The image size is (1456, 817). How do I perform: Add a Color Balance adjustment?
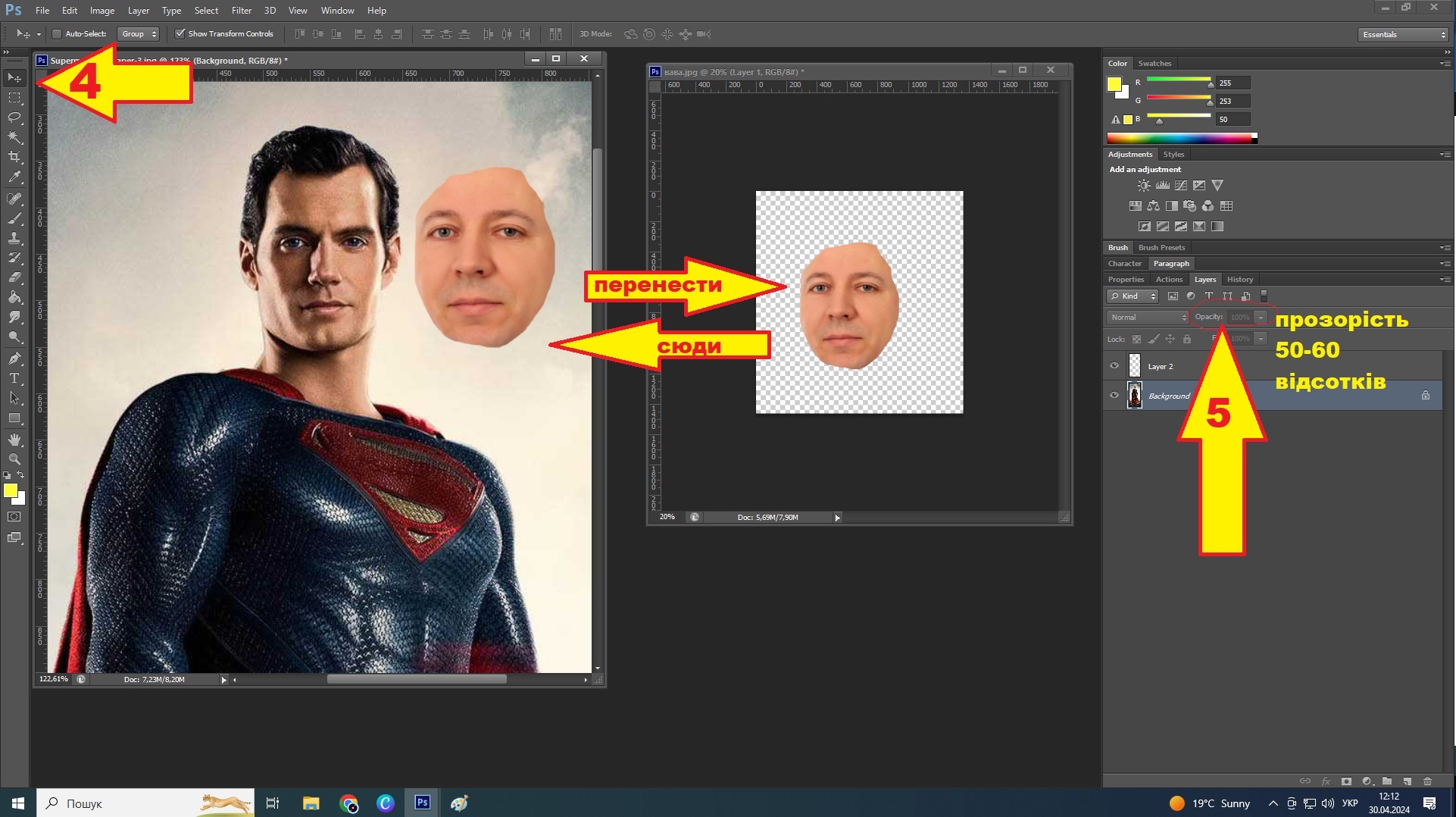point(1153,206)
